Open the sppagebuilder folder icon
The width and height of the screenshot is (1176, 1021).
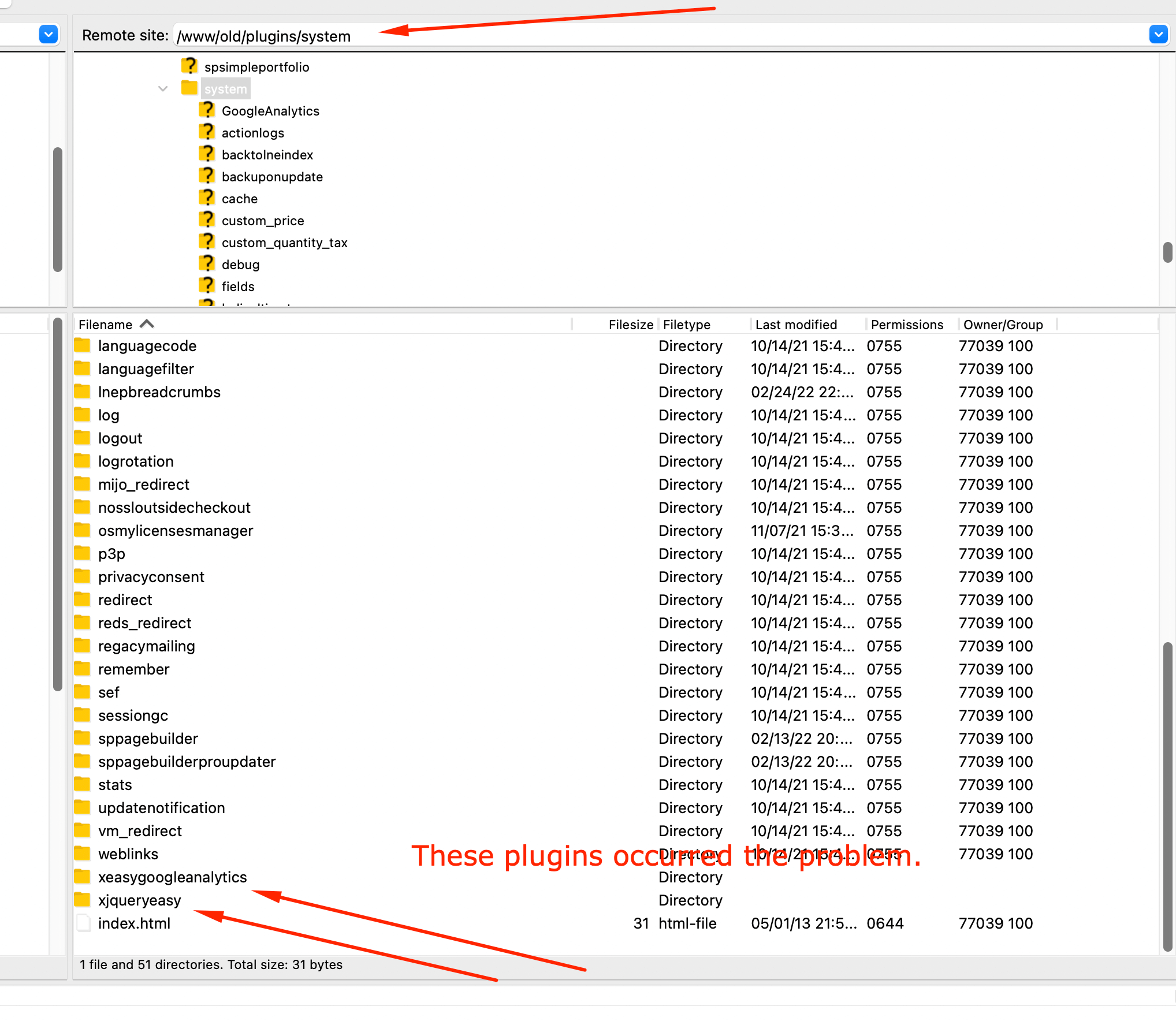tap(82, 738)
